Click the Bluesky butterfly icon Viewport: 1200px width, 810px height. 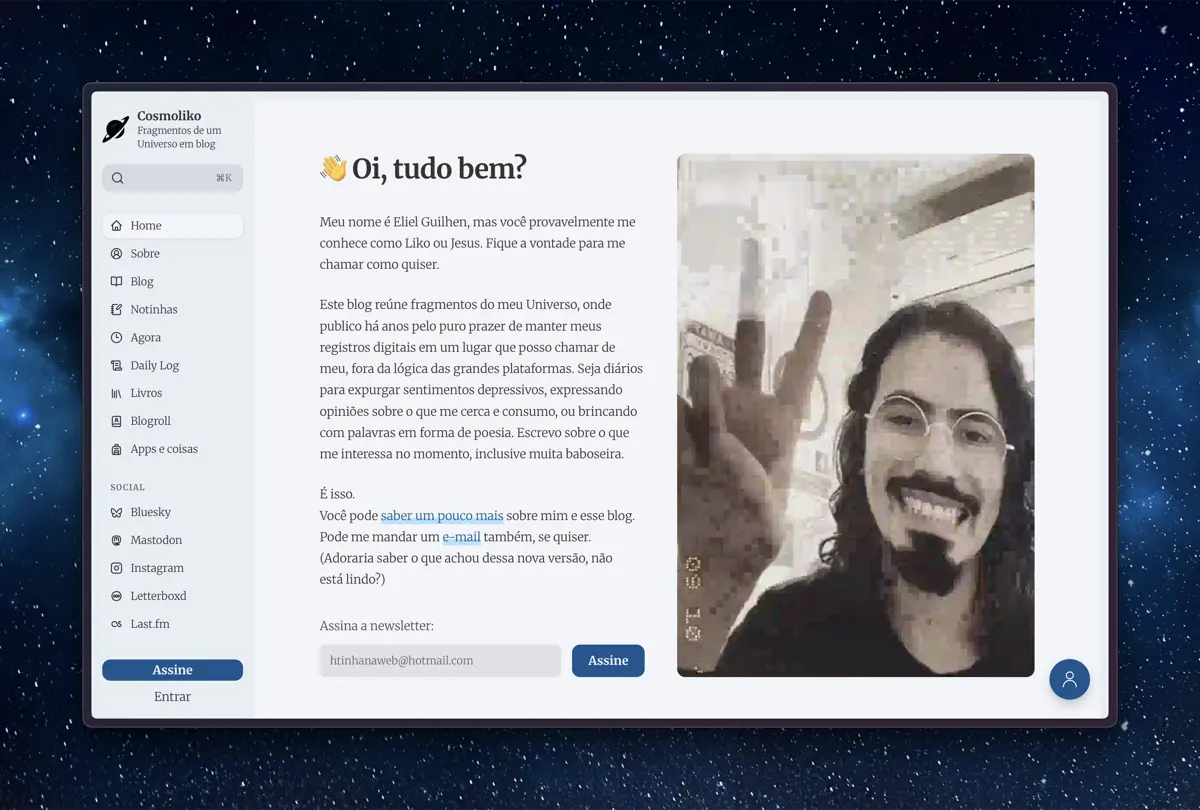(x=117, y=512)
